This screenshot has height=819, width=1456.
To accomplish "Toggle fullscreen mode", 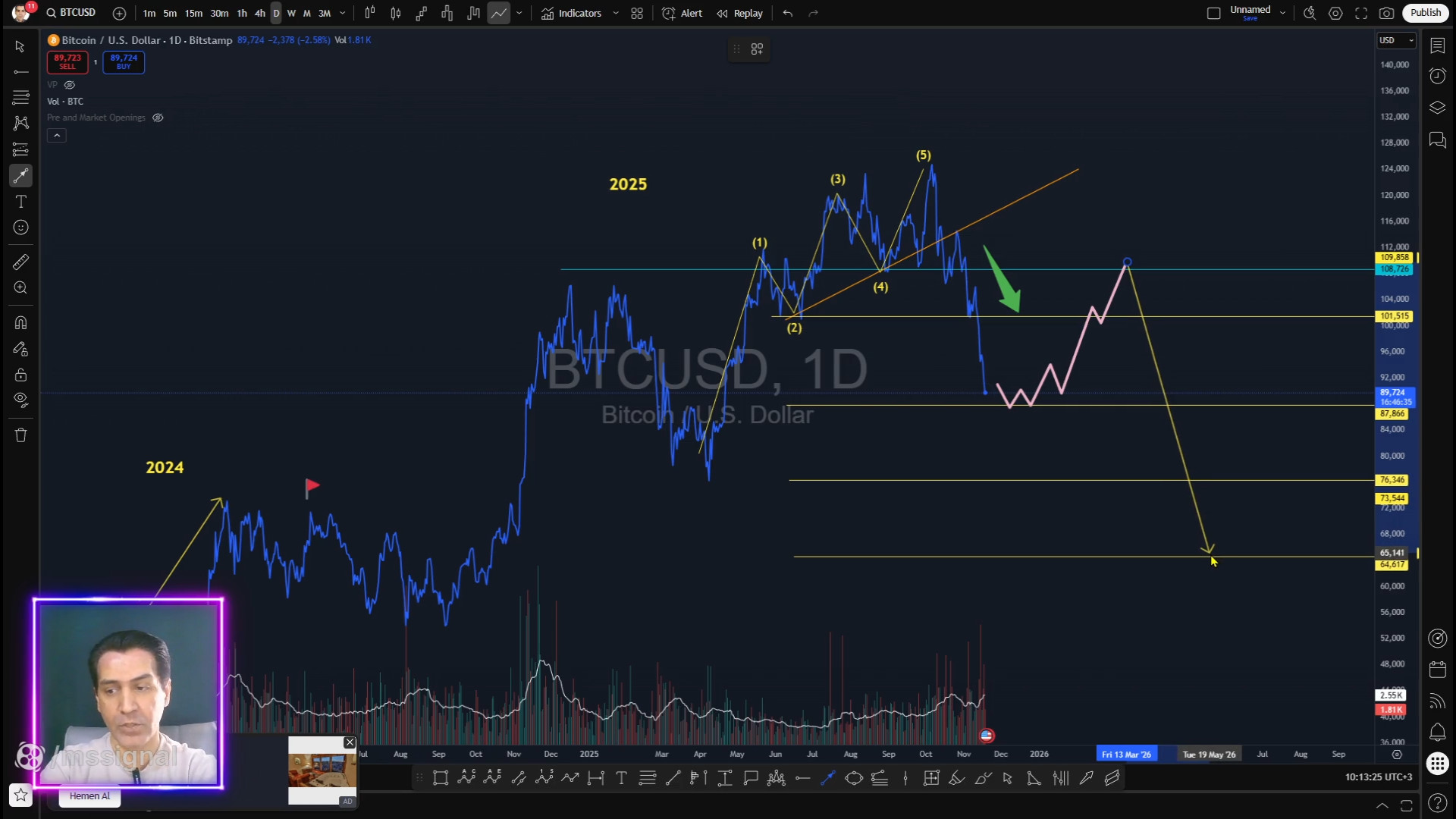I will (x=1361, y=13).
